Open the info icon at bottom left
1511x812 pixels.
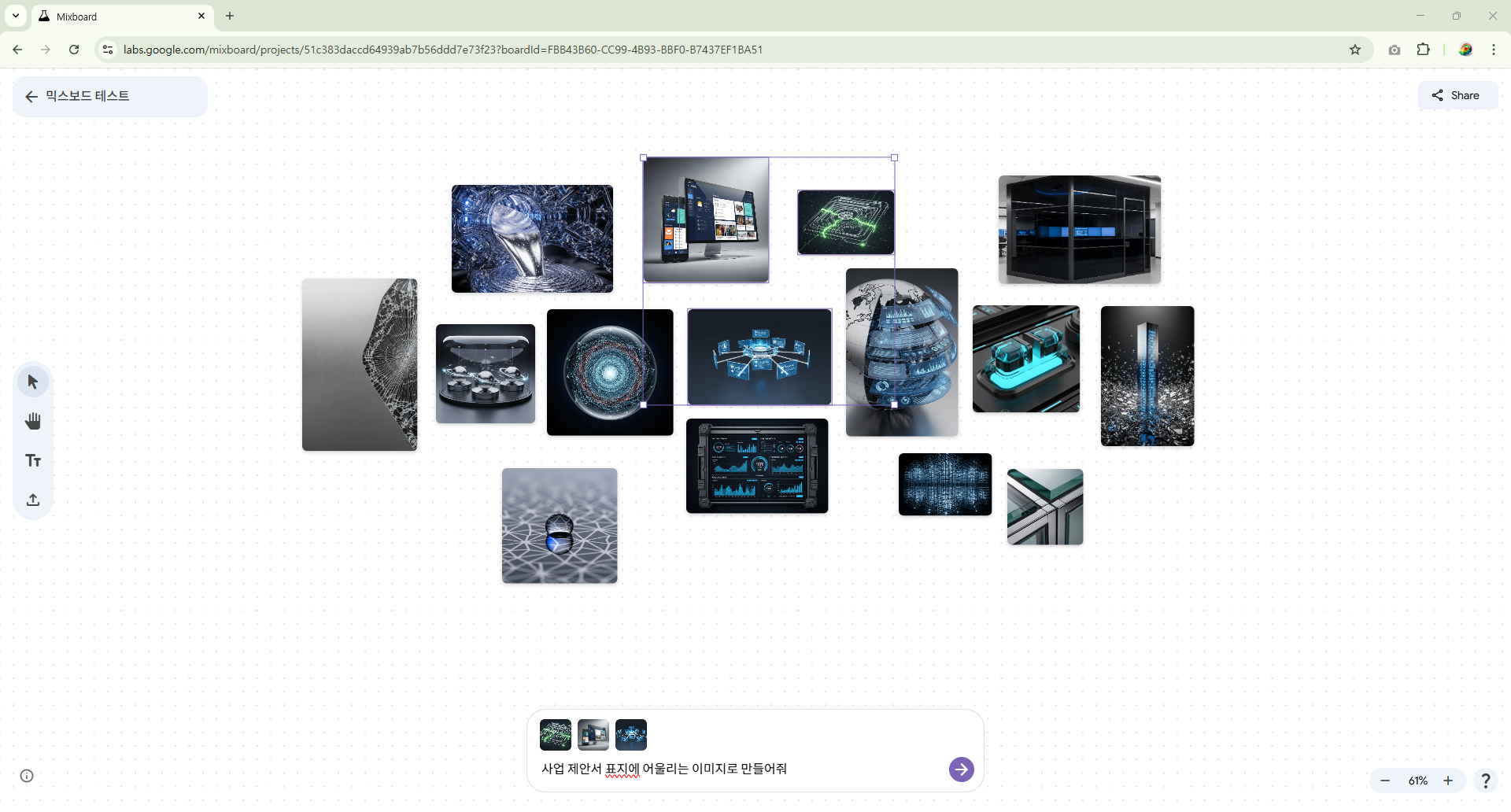point(27,777)
